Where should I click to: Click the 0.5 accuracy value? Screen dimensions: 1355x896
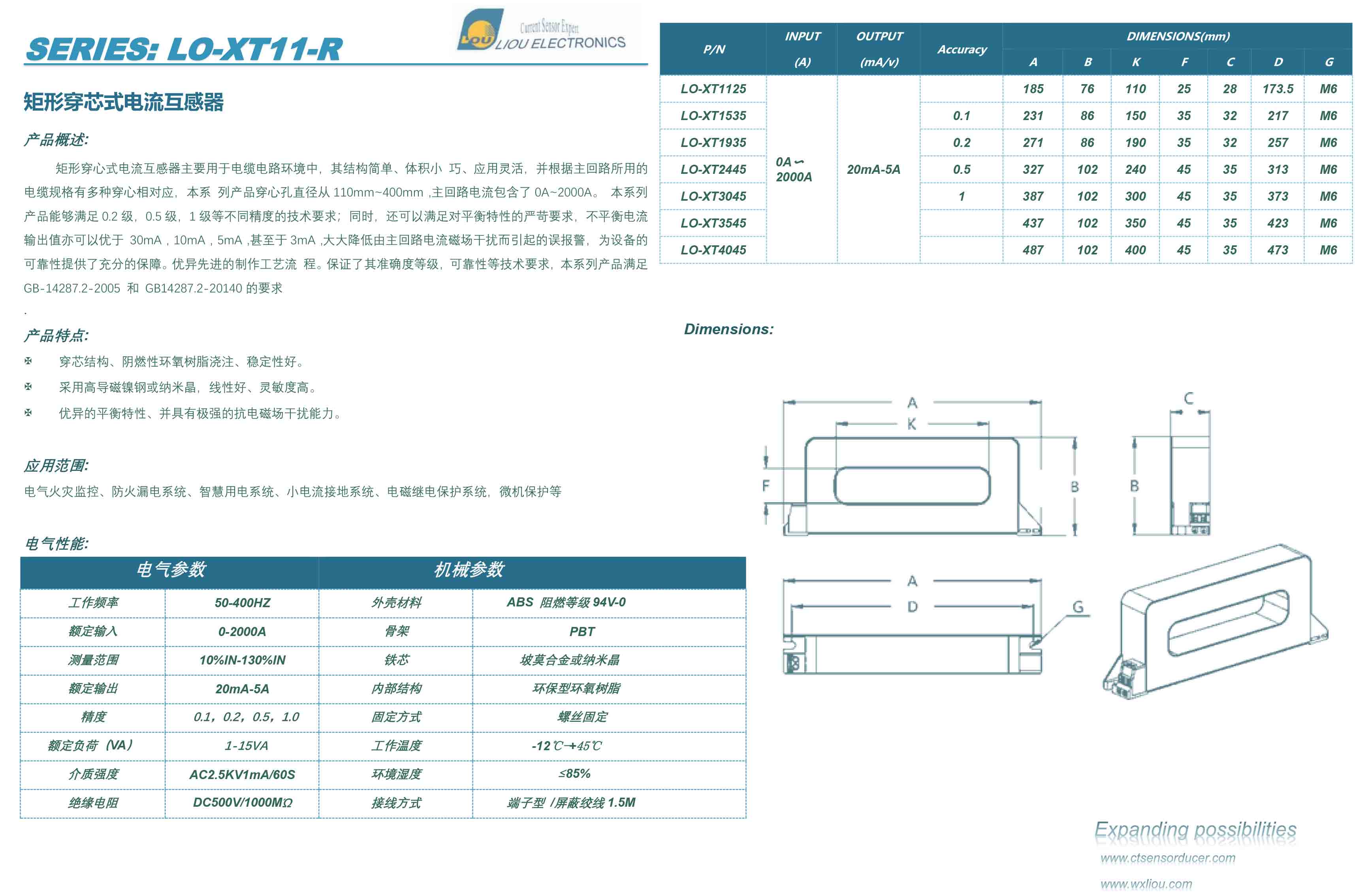962,169
